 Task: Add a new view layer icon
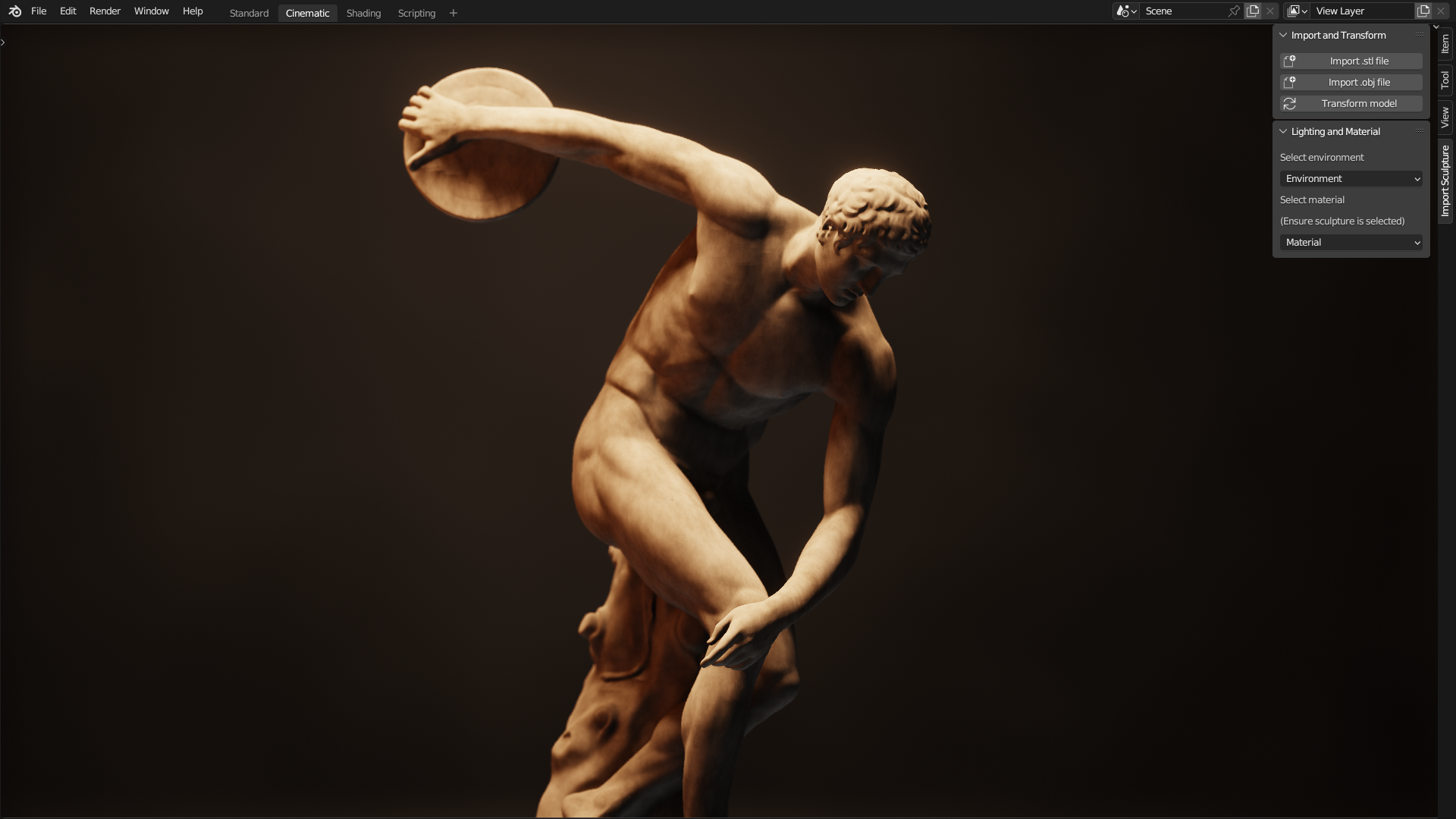1423,11
